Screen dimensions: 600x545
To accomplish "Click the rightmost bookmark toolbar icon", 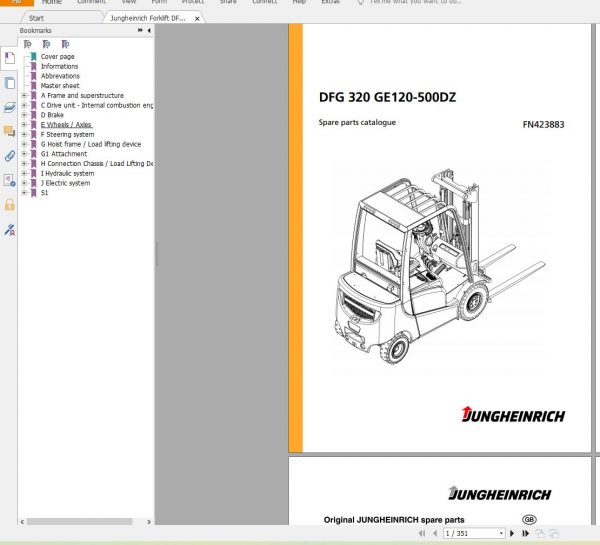I will point(65,44).
